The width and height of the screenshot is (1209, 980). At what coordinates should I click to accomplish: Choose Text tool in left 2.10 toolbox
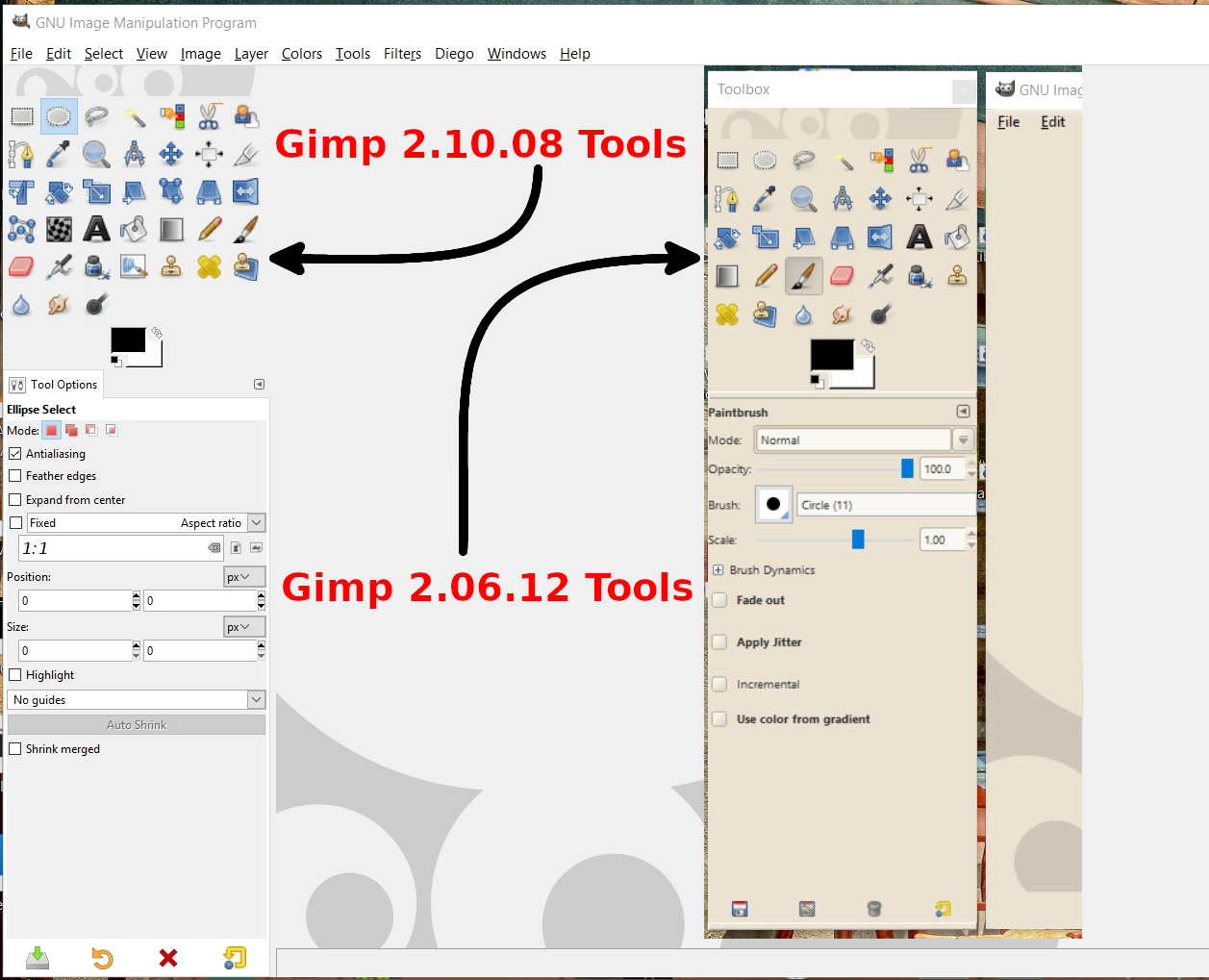click(x=96, y=229)
